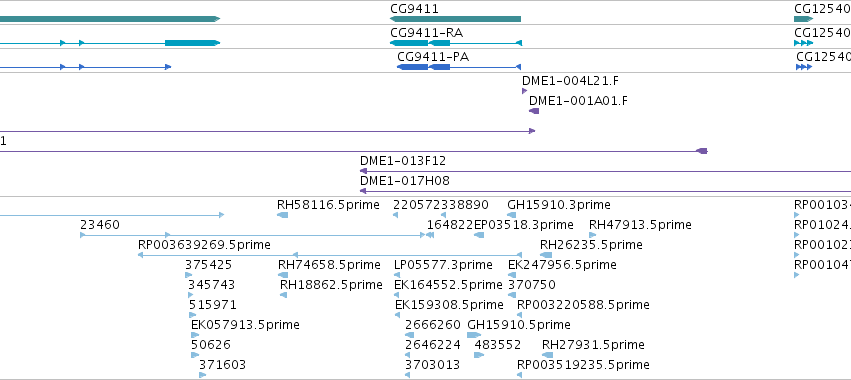Select the RH58116.5prime EST label
Viewport: 851px width, 380px height.
click(328, 205)
